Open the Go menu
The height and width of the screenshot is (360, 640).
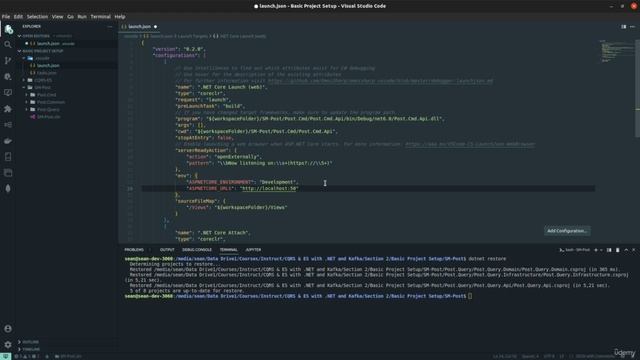tap(71, 17)
